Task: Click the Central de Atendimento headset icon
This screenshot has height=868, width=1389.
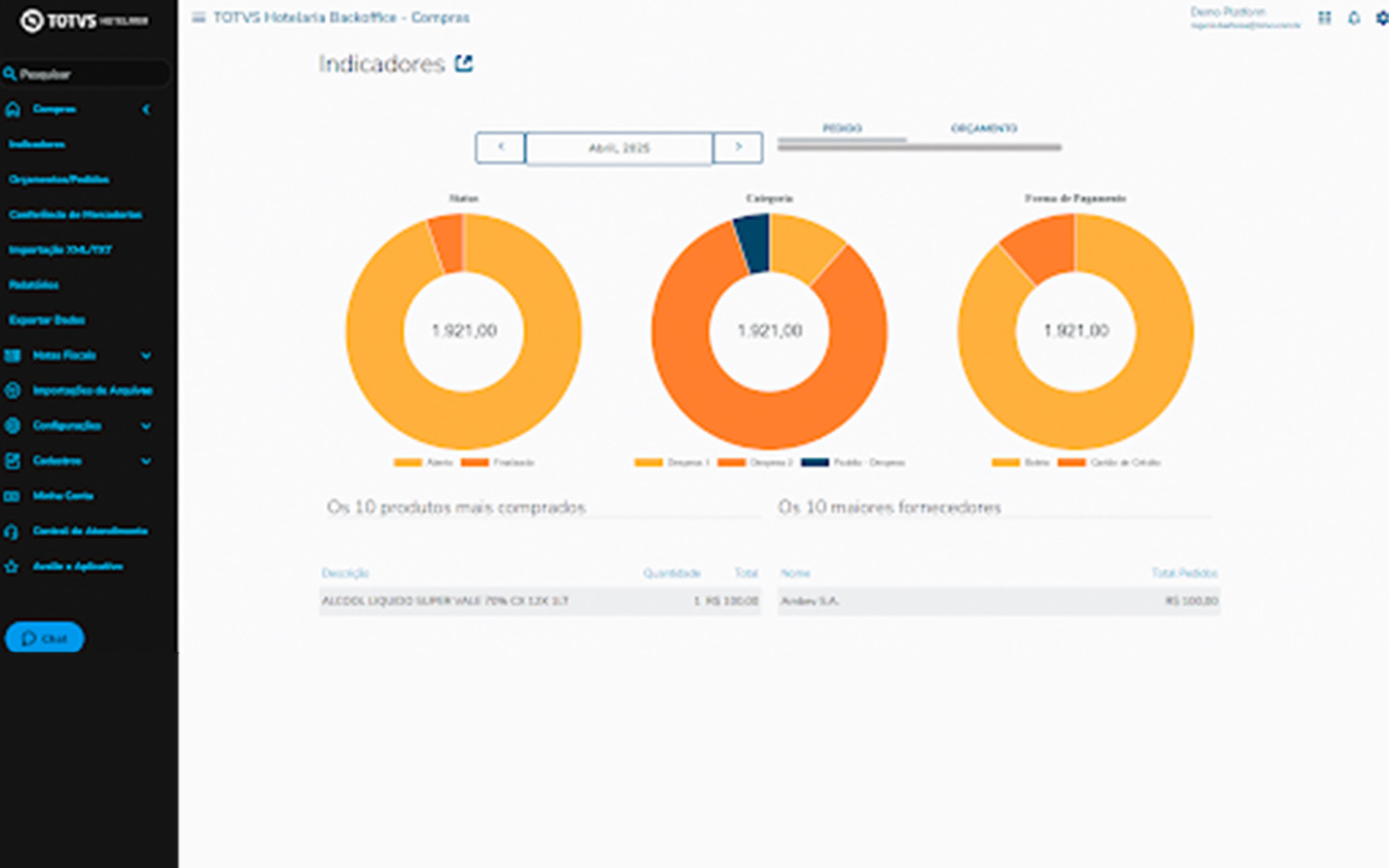Action: [13, 531]
